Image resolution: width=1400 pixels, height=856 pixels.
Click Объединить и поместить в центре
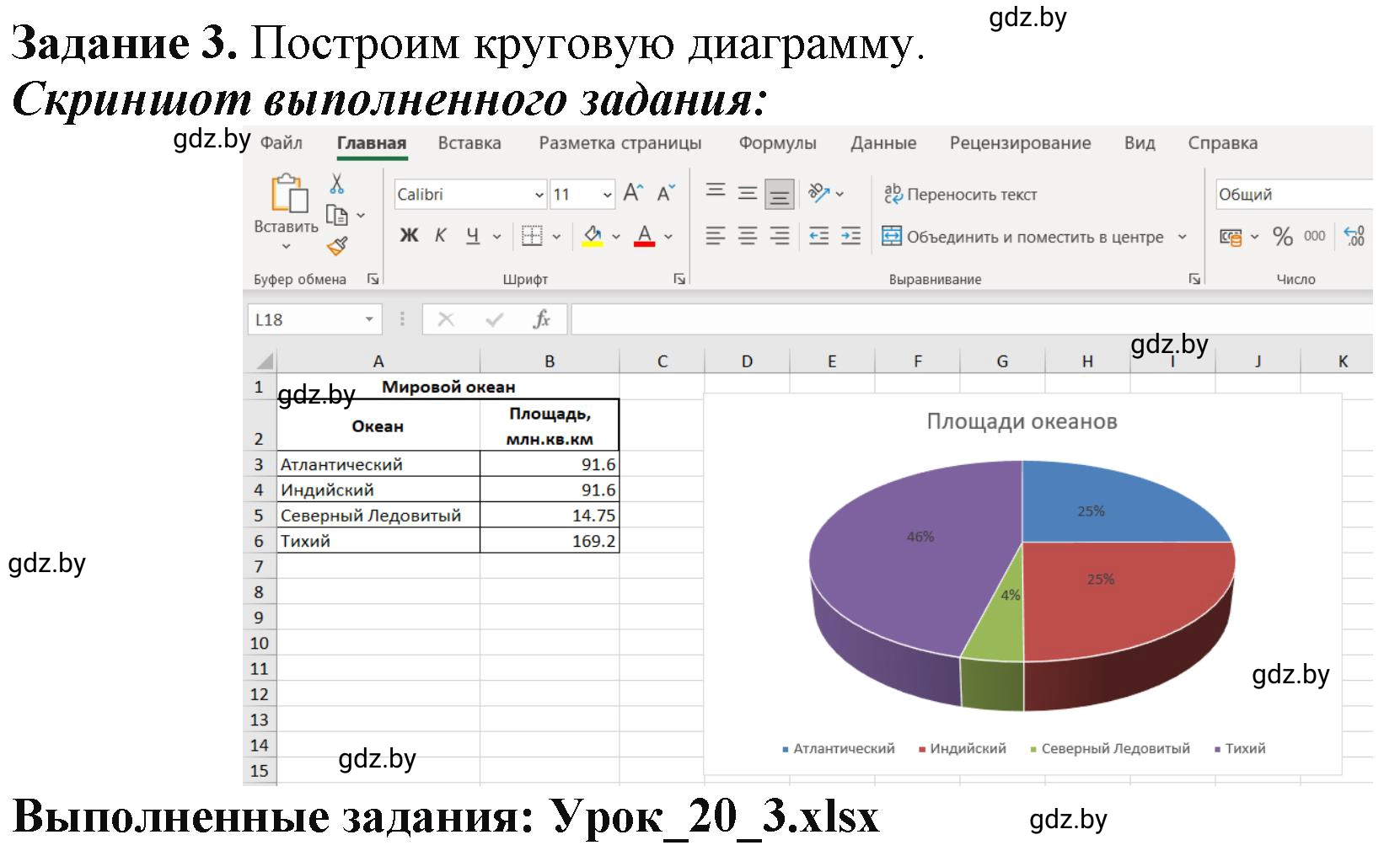1022,237
